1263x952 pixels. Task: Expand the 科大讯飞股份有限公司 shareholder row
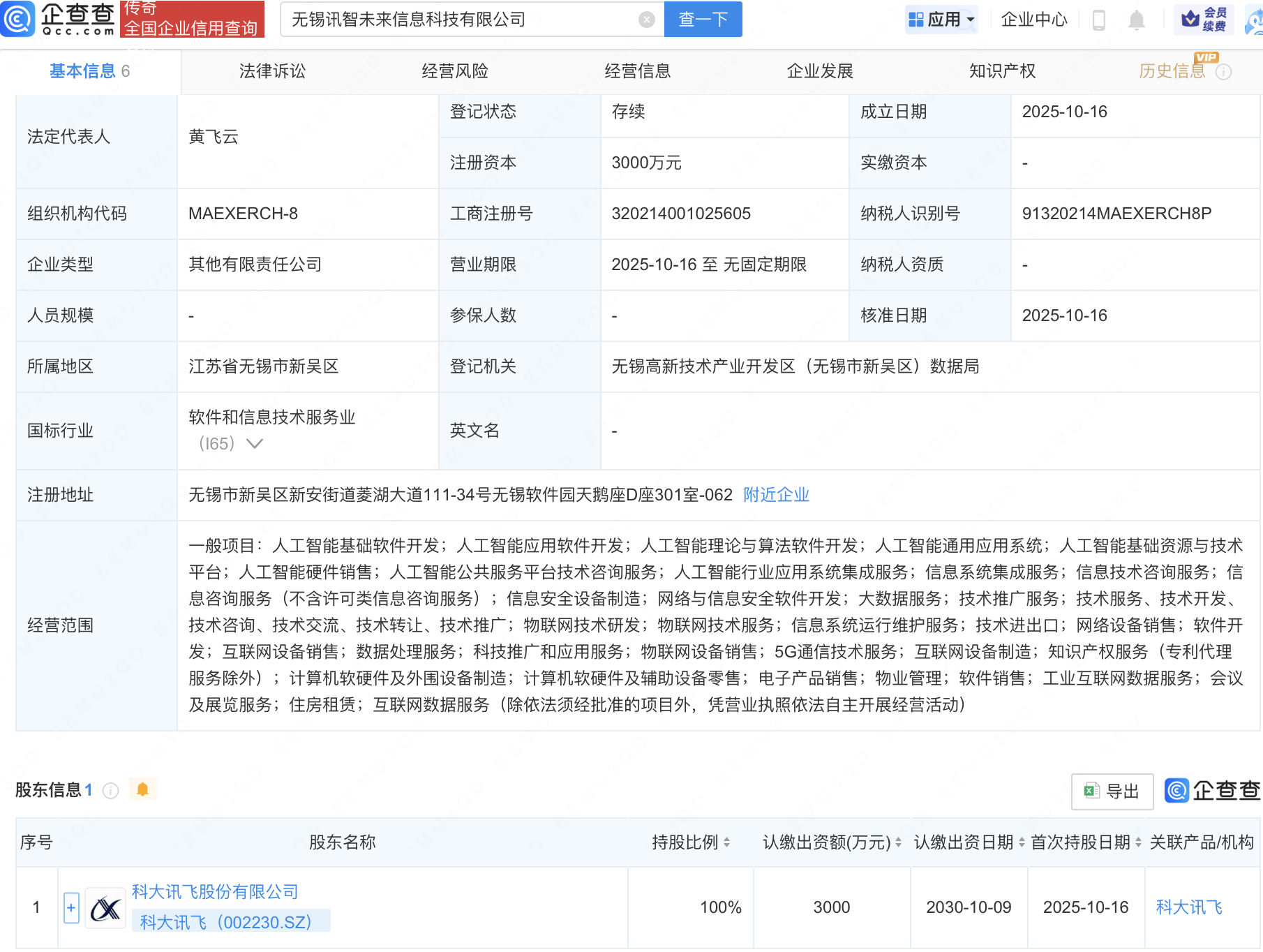(x=71, y=908)
